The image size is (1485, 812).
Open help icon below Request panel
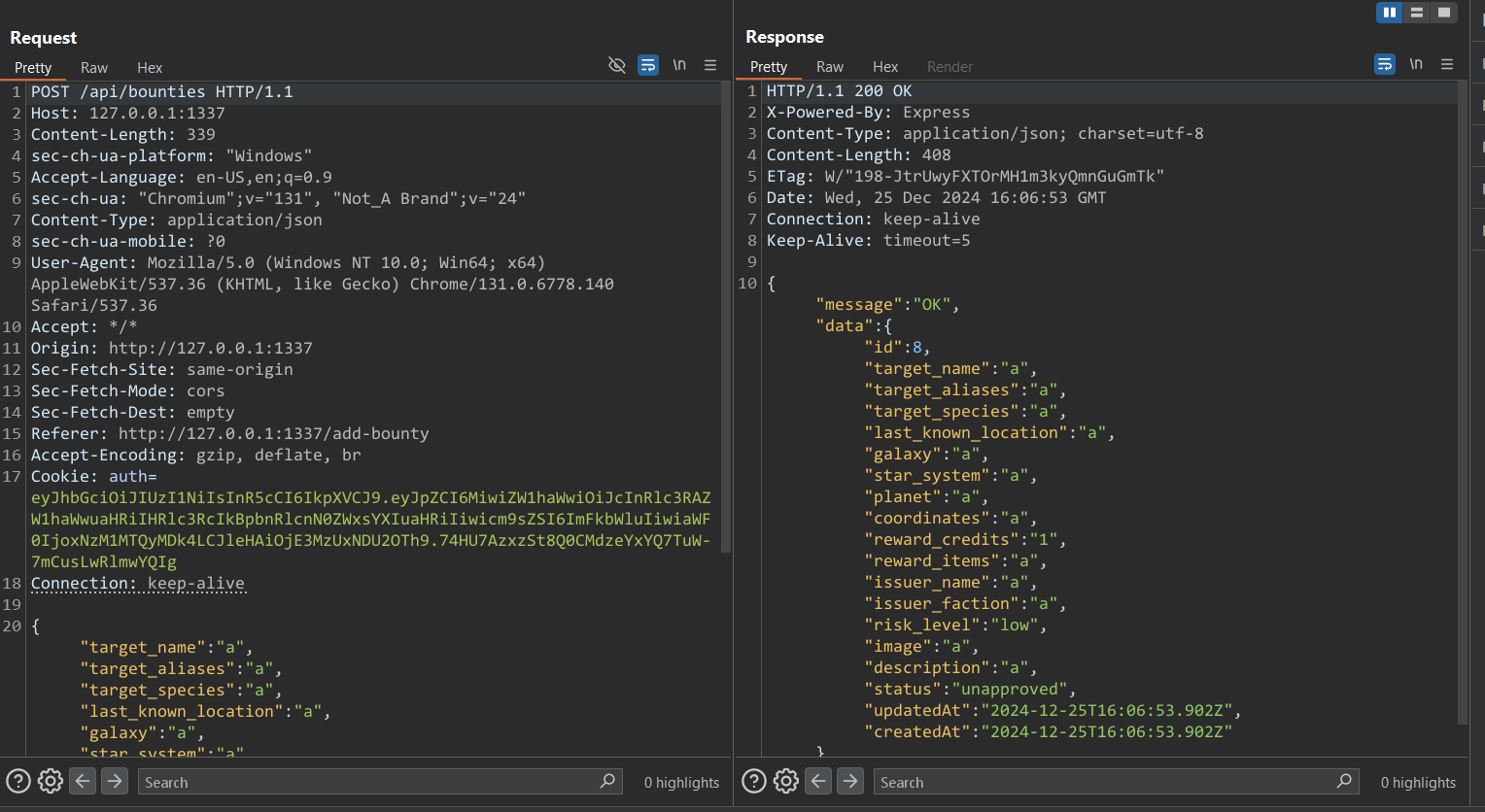(x=17, y=781)
